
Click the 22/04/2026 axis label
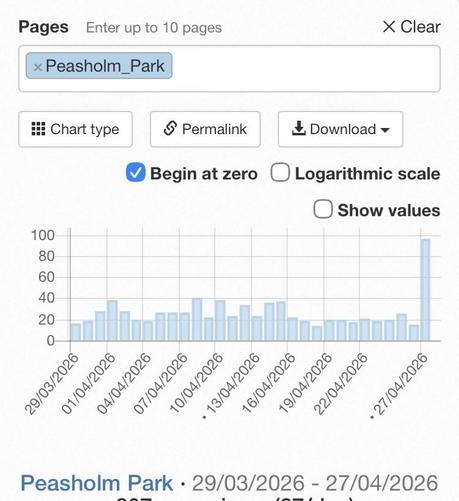pos(340,383)
